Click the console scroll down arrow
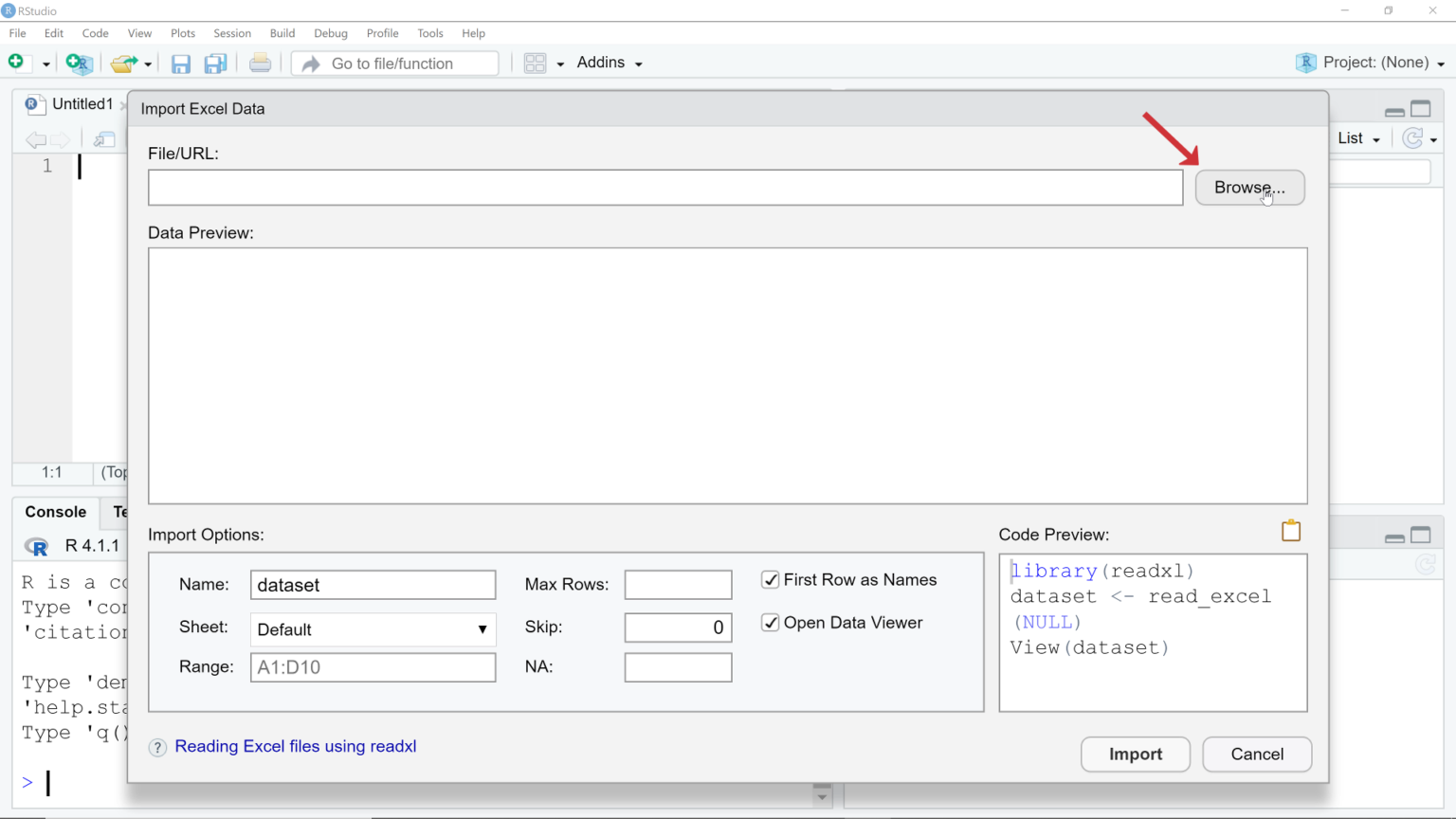This screenshot has width=1456, height=819. click(822, 797)
